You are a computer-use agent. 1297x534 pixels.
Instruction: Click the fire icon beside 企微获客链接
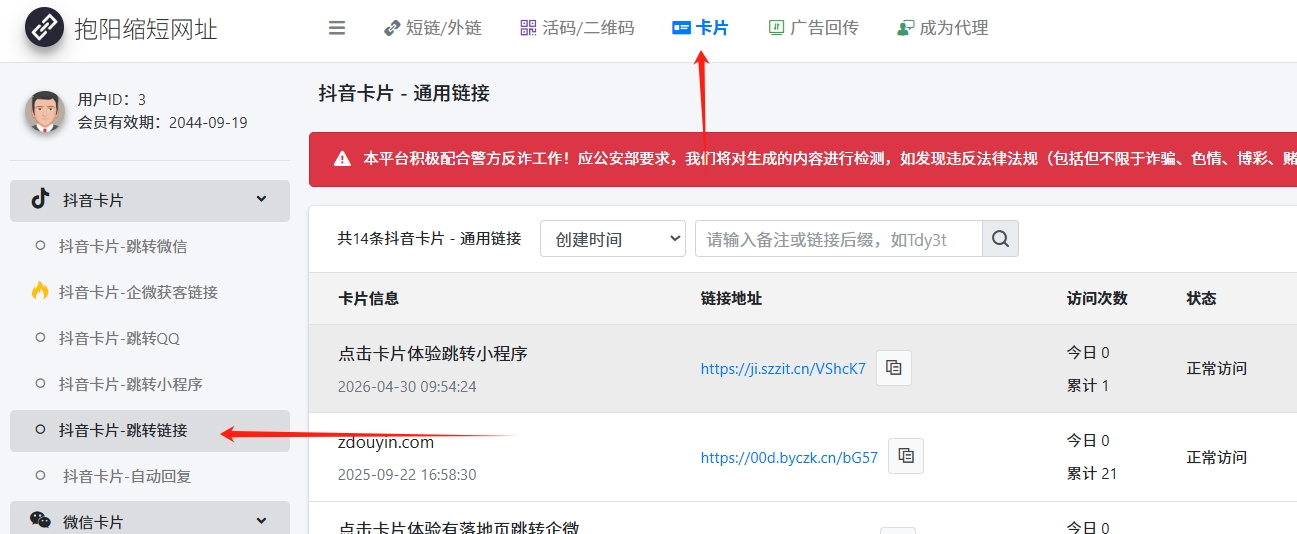tap(40, 291)
